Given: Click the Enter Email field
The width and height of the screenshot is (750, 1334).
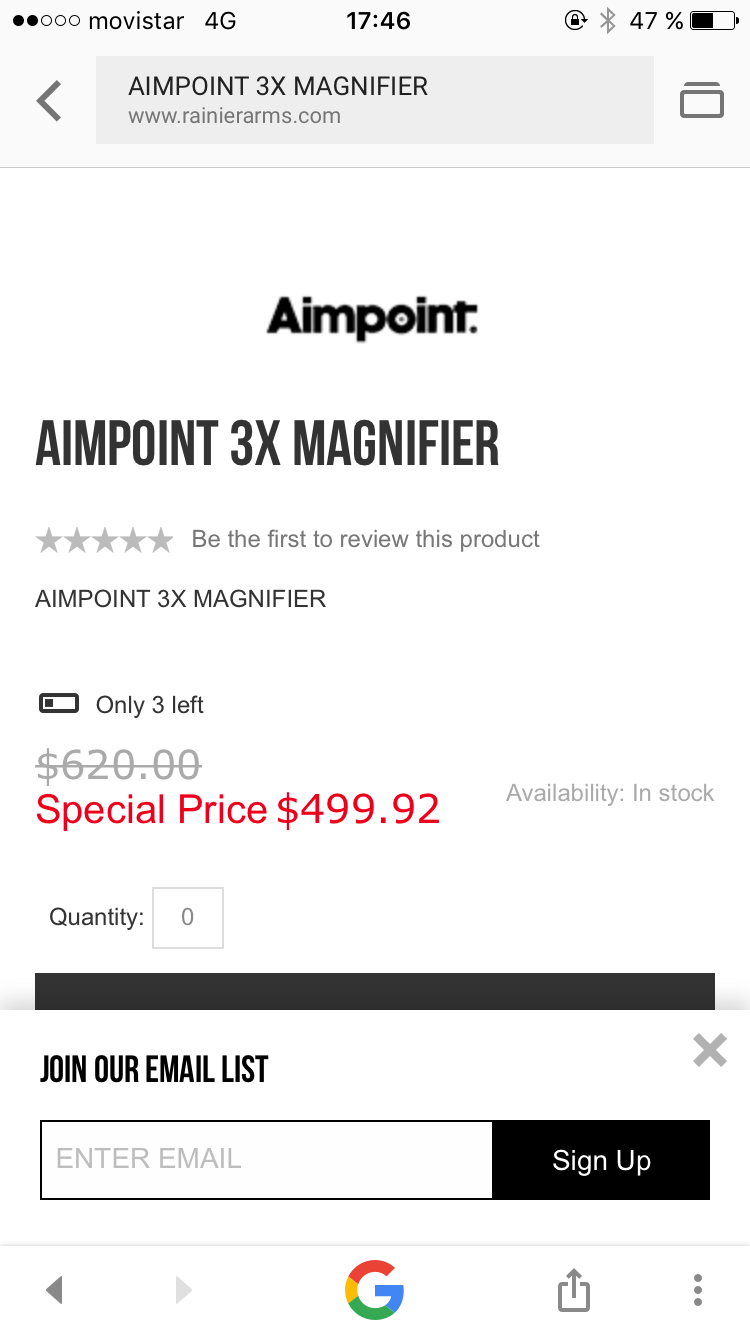Looking at the screenshot, I should [266, 1159].
